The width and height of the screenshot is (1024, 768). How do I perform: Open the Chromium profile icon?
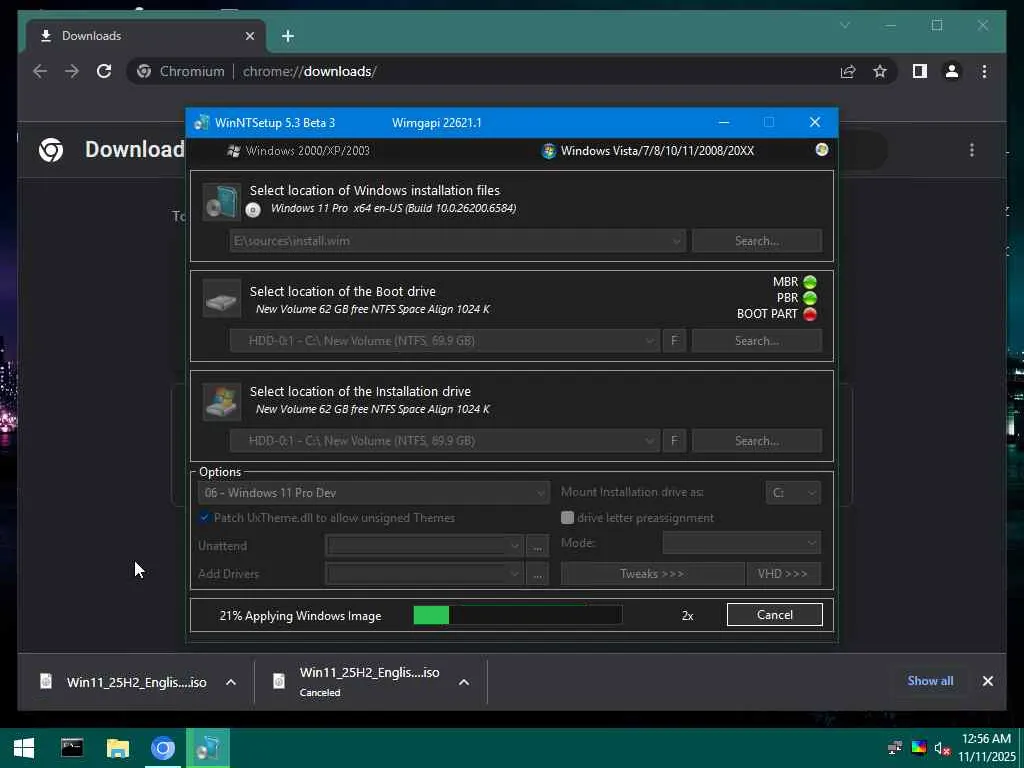[952, 71]
